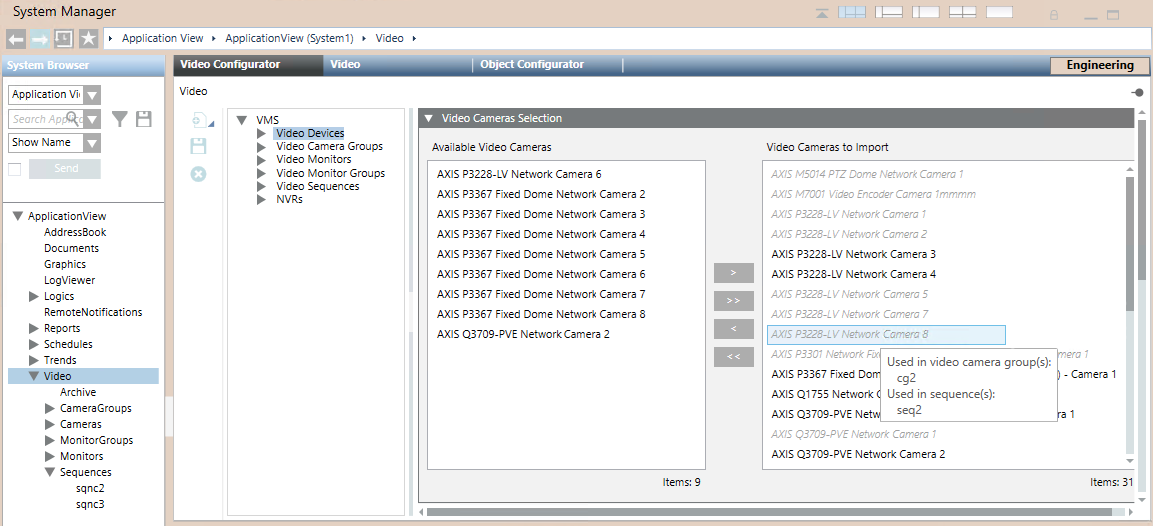Collapse the Video Cameras Selection section

pos(429,118)
